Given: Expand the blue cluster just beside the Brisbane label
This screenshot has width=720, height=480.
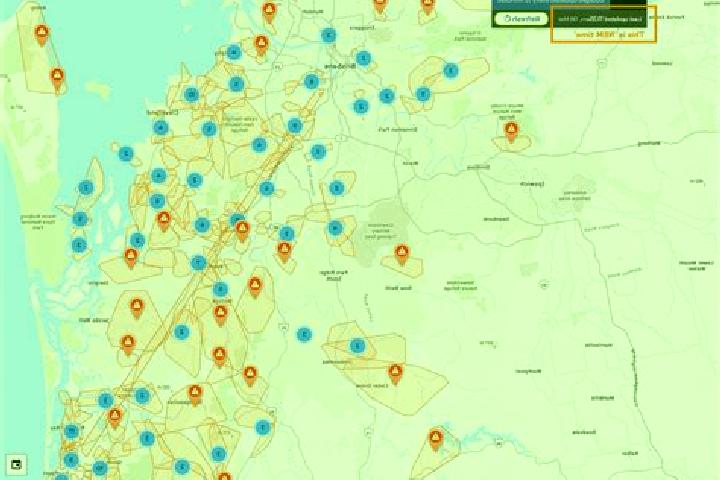Looking at the screenshot, I should [x=364, y=58].
